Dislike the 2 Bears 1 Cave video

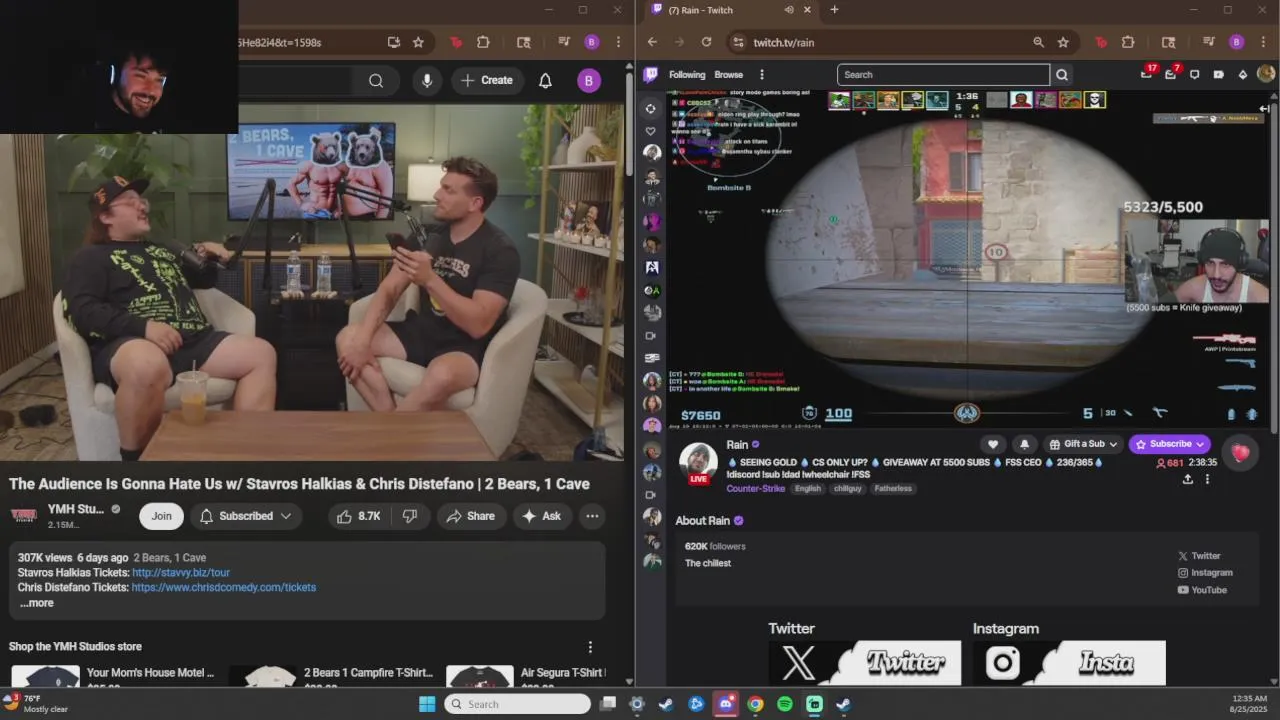tap(410, 516)
